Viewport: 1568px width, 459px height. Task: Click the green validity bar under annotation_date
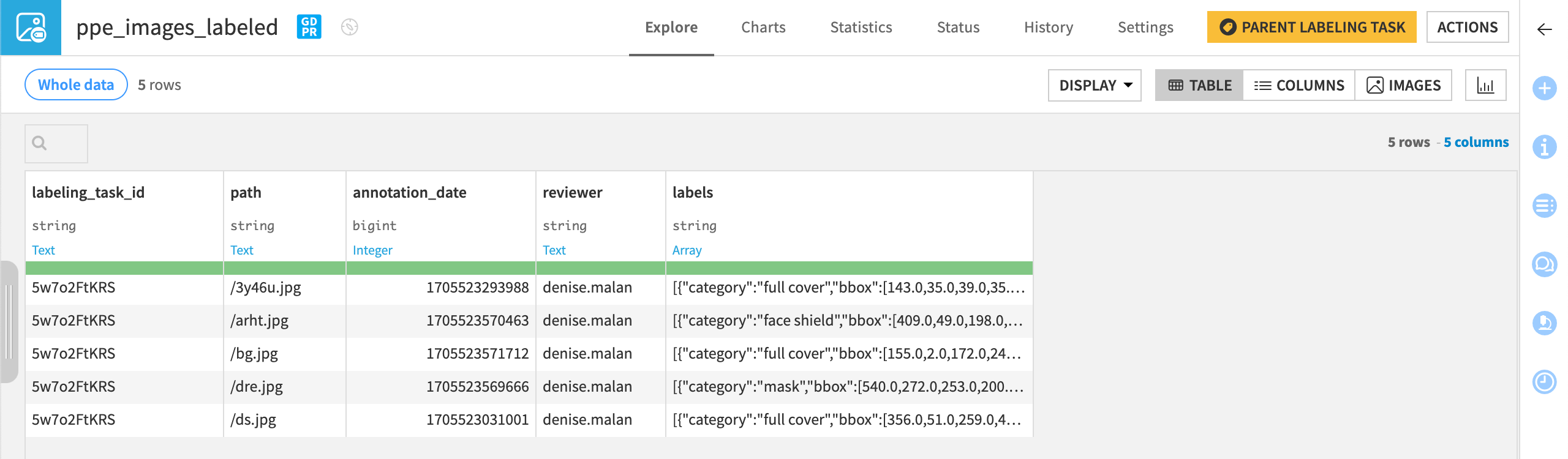[440, 268]
